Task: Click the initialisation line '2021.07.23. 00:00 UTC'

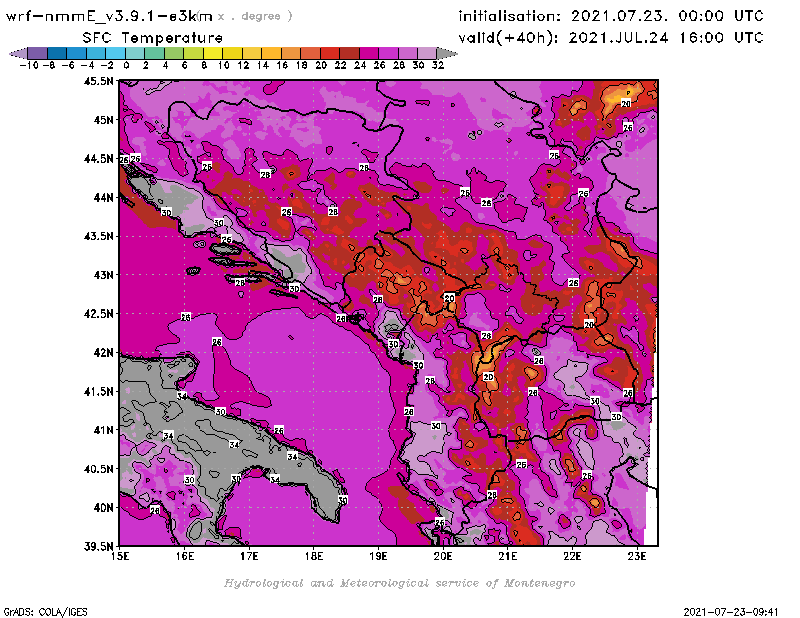Action: pyautogui.click(x=667, y=16)
